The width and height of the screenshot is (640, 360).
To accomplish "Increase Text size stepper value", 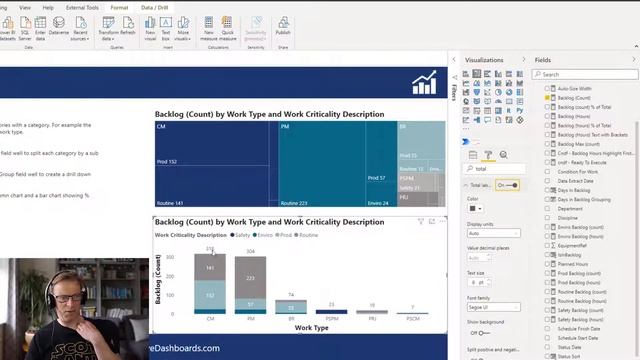I will pos(489,280).
